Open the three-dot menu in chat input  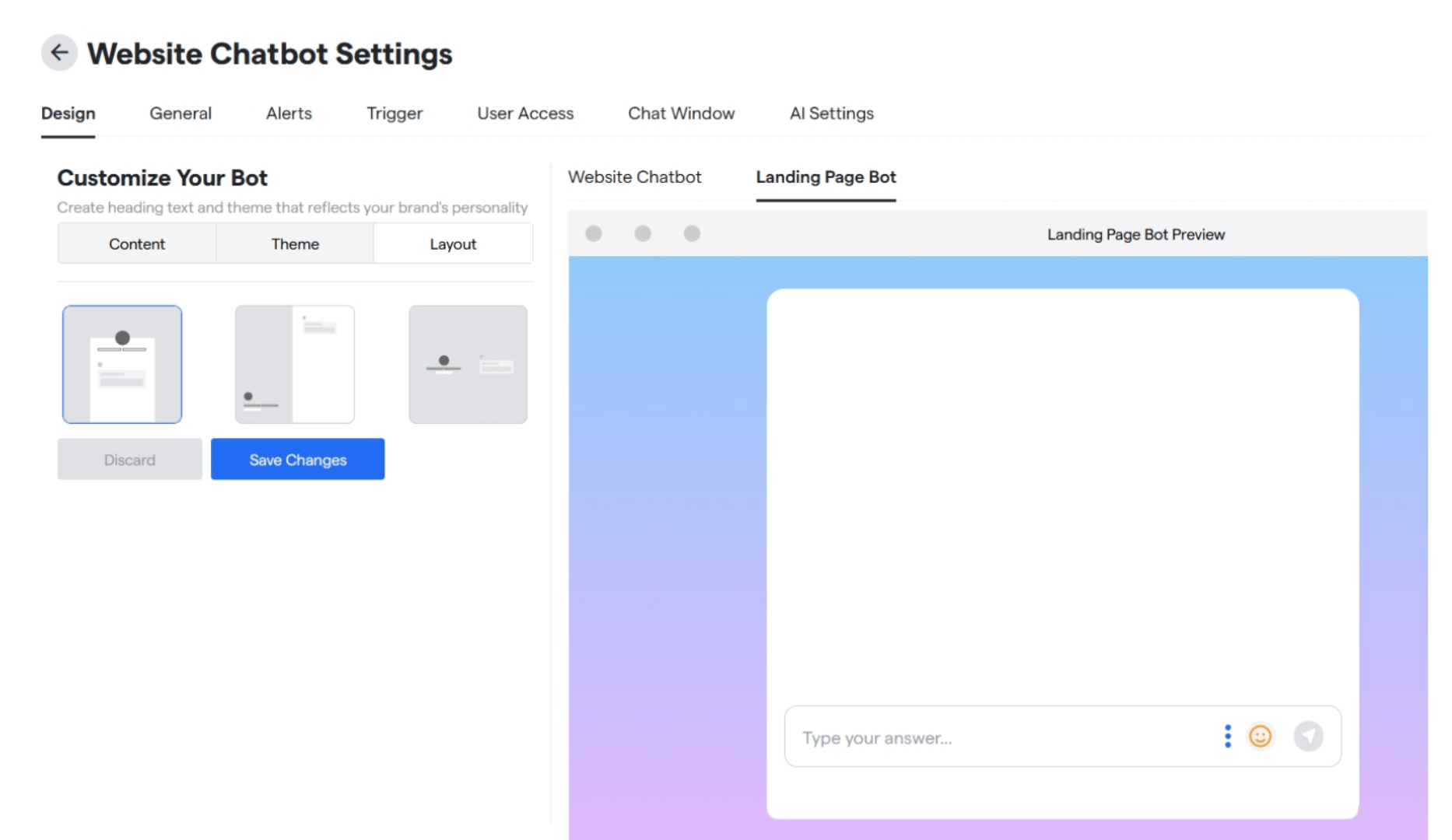point(1227,736)
